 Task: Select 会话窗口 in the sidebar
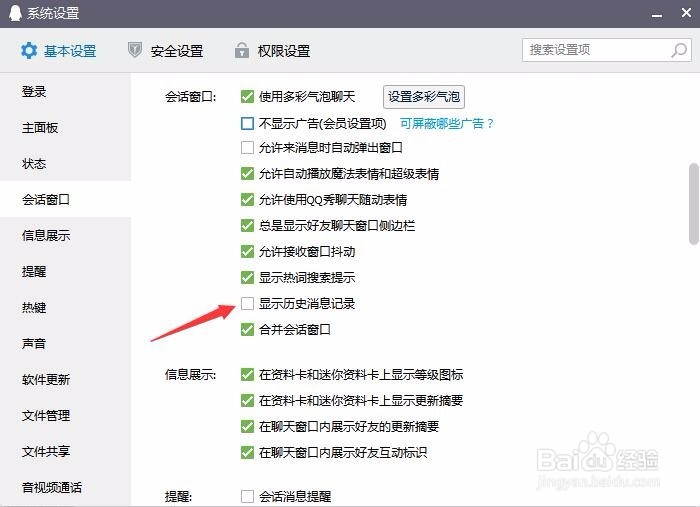coord(65,199)
